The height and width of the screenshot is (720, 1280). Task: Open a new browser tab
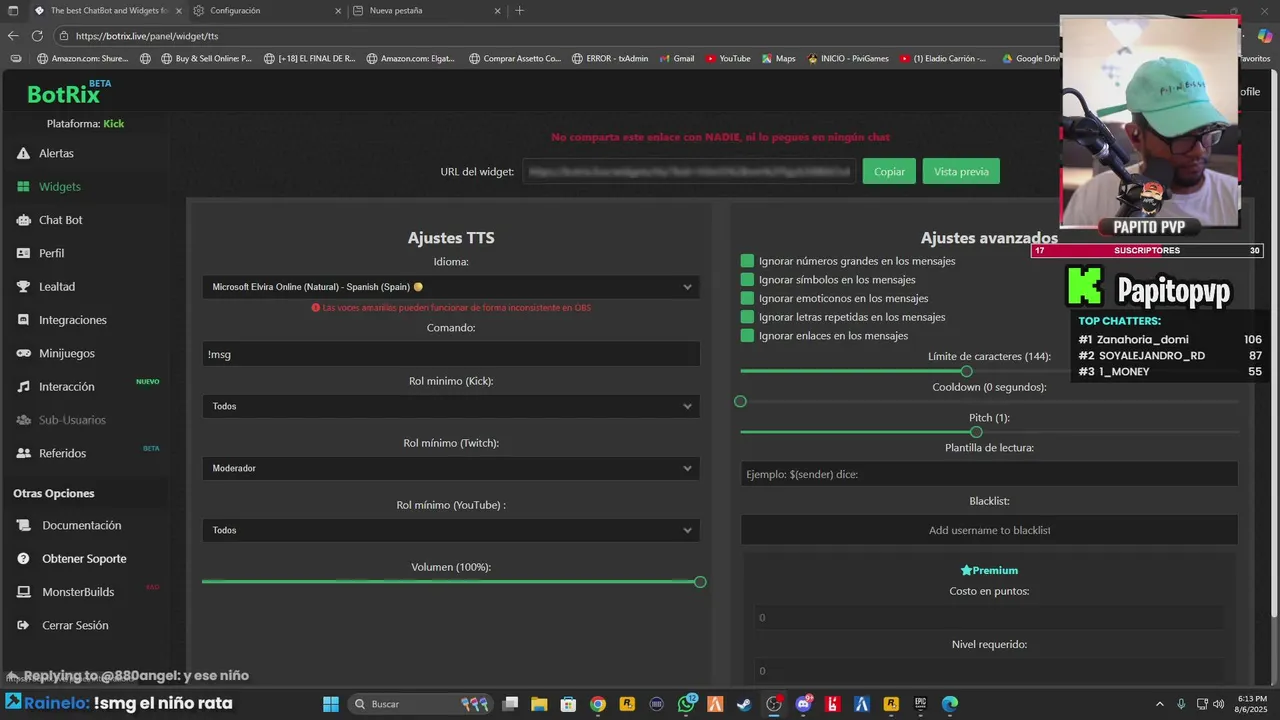(x=519, y=11)
